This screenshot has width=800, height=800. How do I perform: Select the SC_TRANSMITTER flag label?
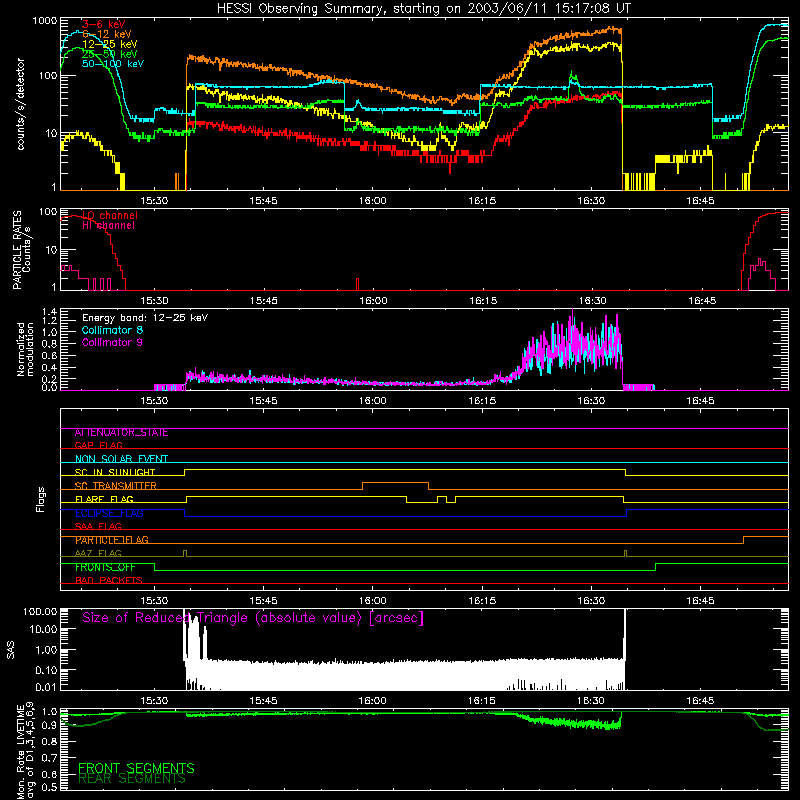tap(115, 486)
